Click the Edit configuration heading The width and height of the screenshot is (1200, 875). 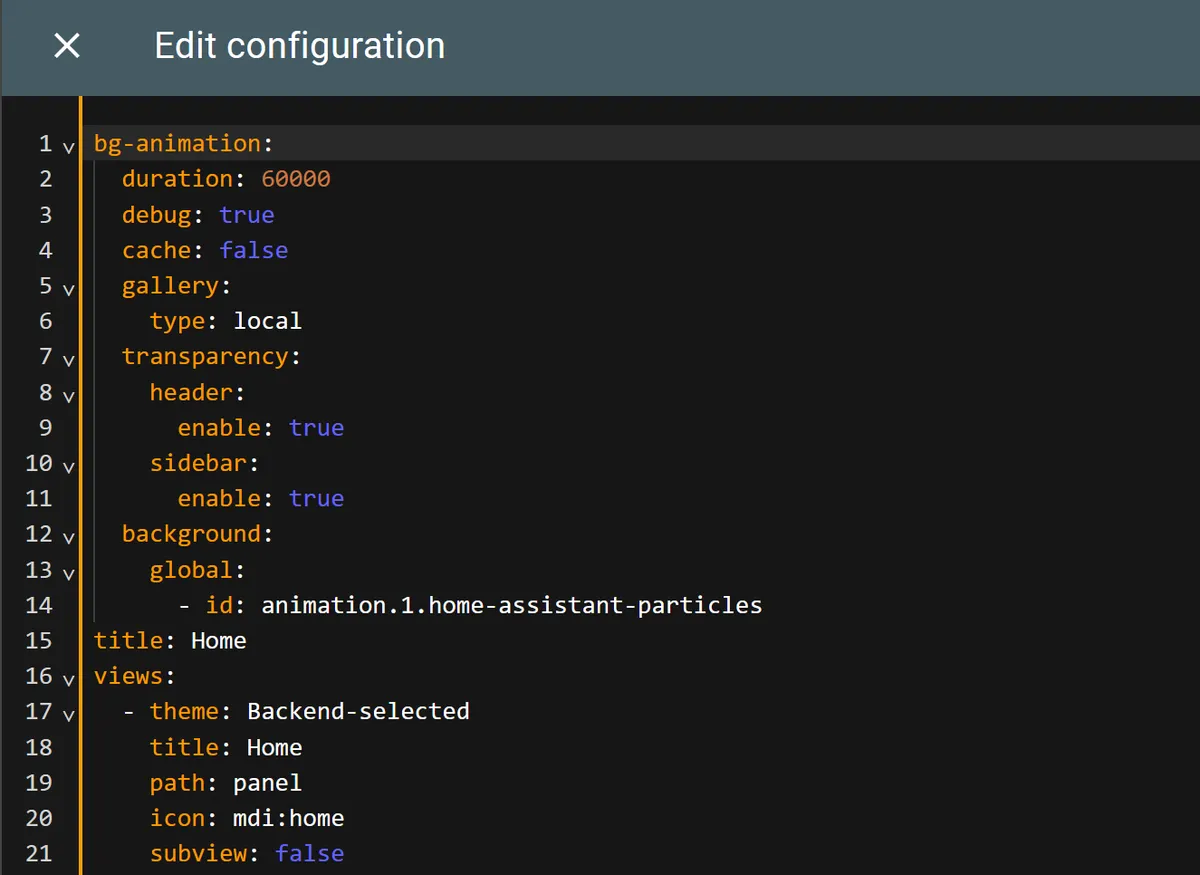coord(300,46)
